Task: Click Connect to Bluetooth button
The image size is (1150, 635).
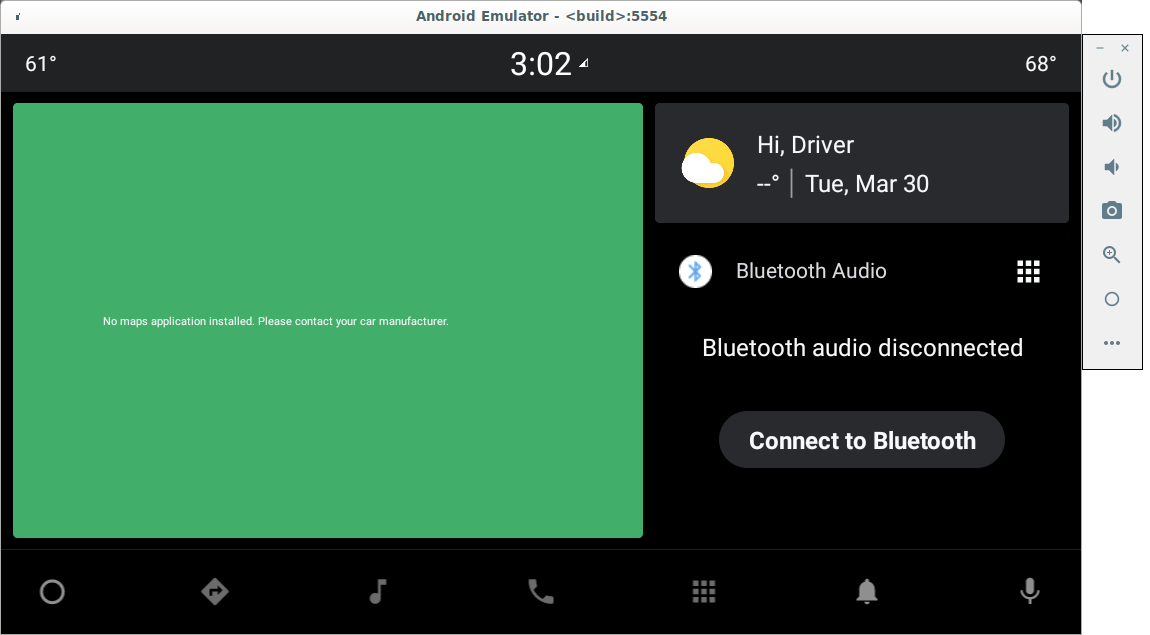Action: (861, 440)
